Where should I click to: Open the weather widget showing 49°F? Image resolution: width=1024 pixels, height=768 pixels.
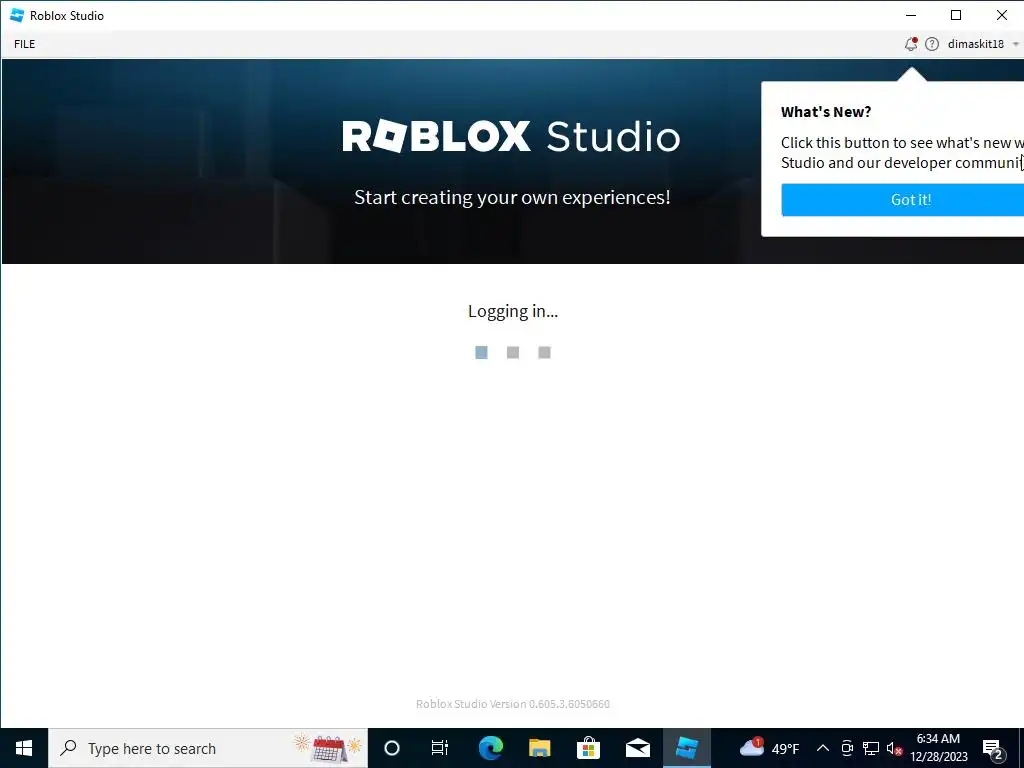[769, 748]
